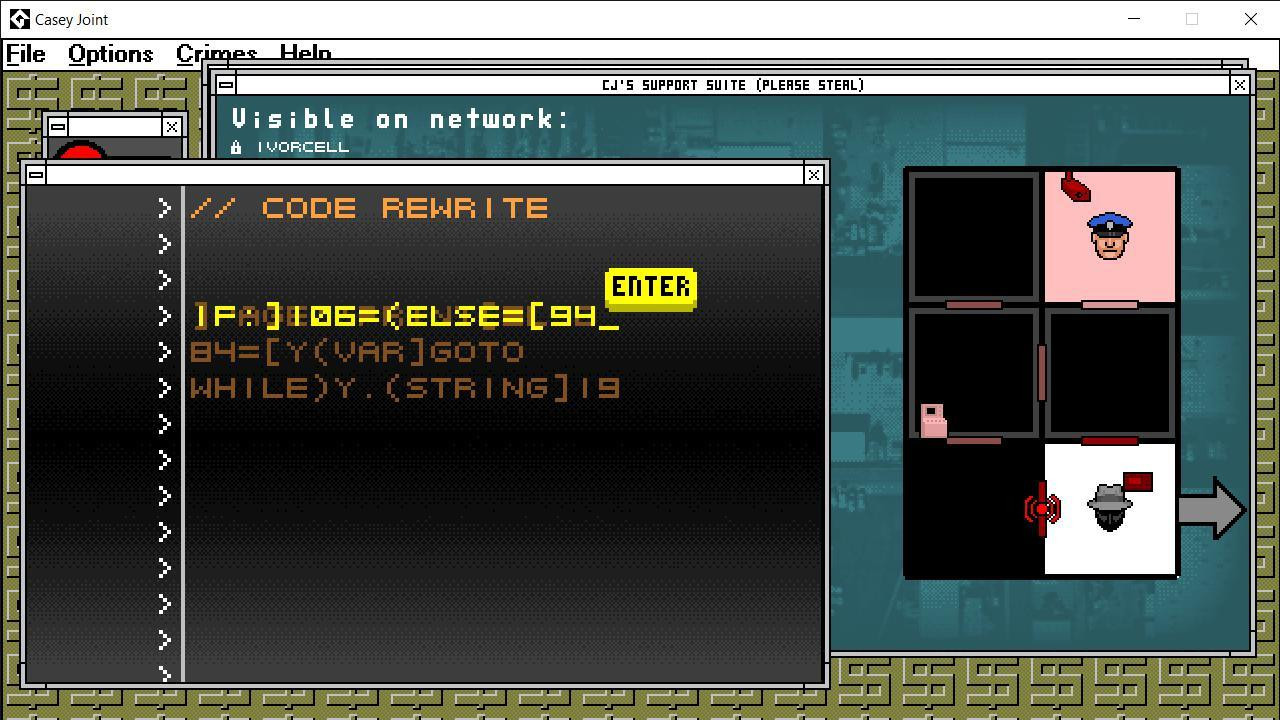The image size is (1280, 720).
Task: Click the grey exit arrow
Action: tap(1211, 509)
